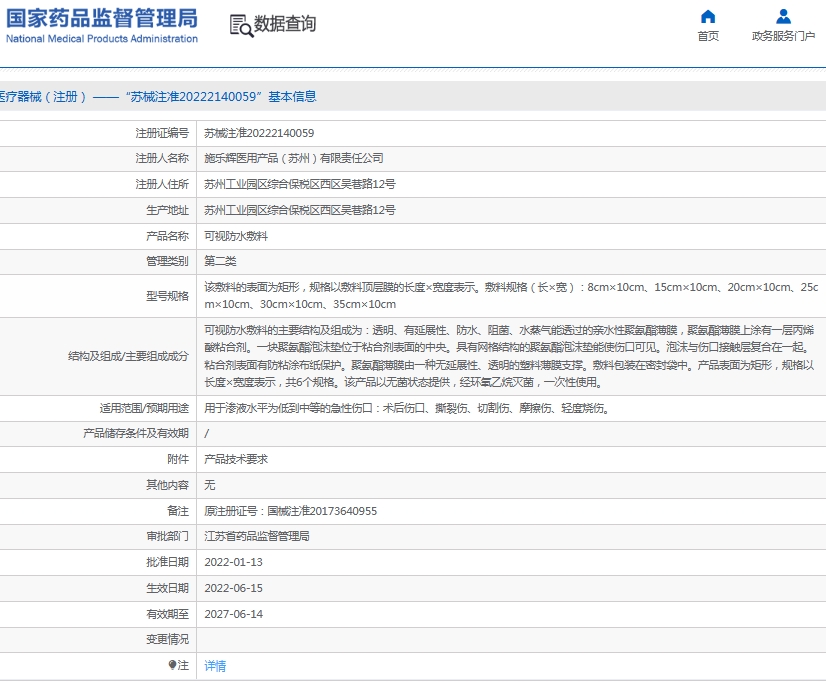Click the 注册人住所 row label
This screenshot has width=826, height=683.
[162, 184]
